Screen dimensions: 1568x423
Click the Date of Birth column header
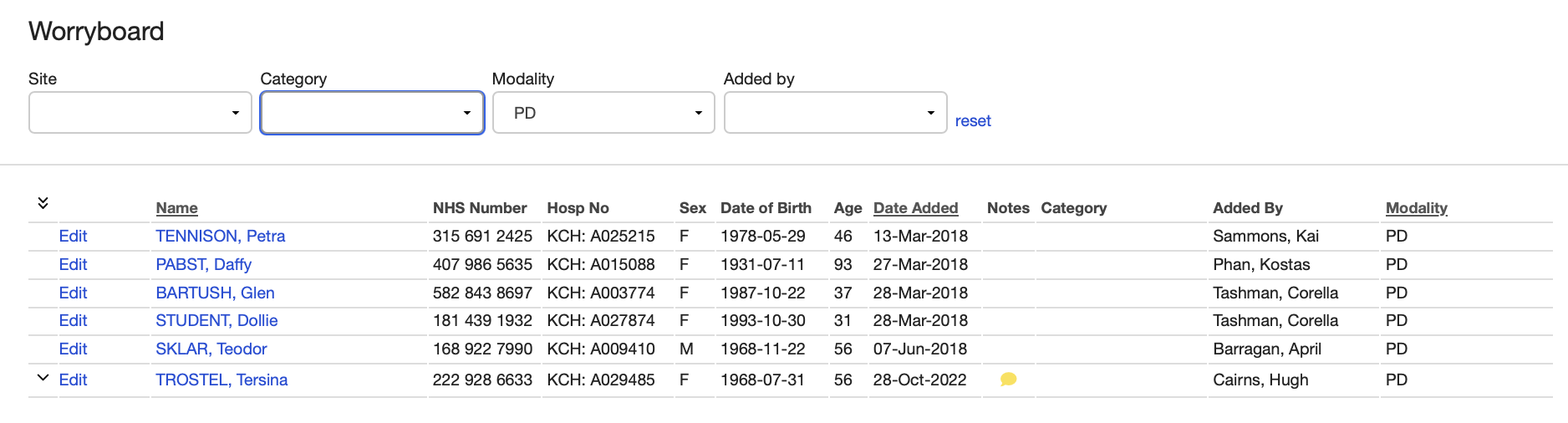click(x=766, y=208)
